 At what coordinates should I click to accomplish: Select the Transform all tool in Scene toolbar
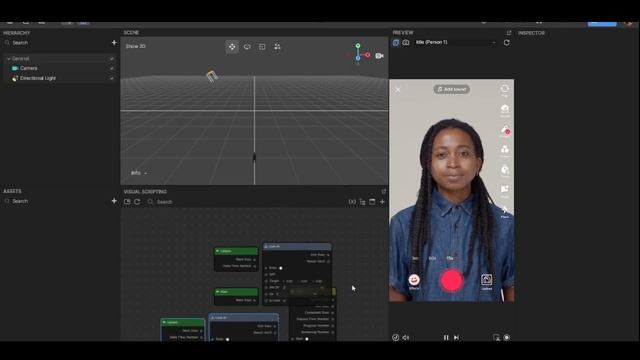click(x=277, y=47)
